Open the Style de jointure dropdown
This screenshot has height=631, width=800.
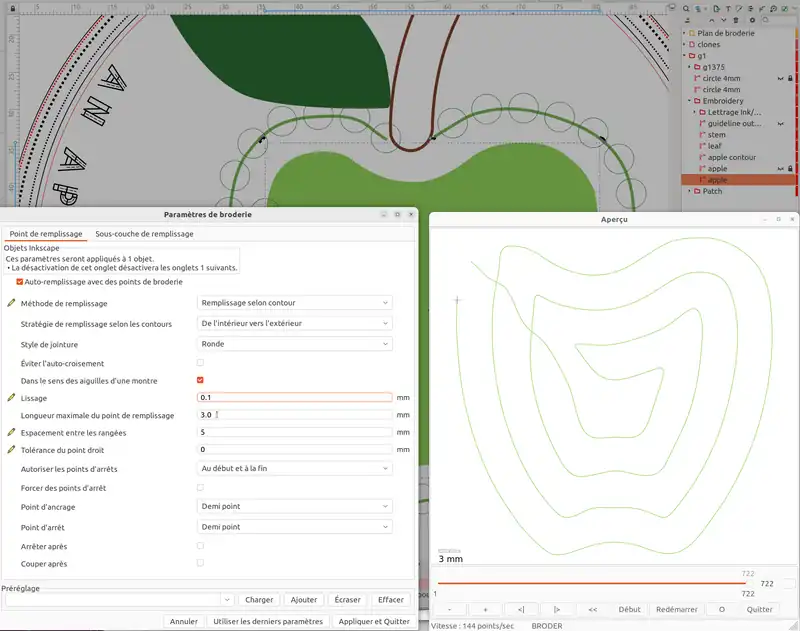tap(294, 344)
